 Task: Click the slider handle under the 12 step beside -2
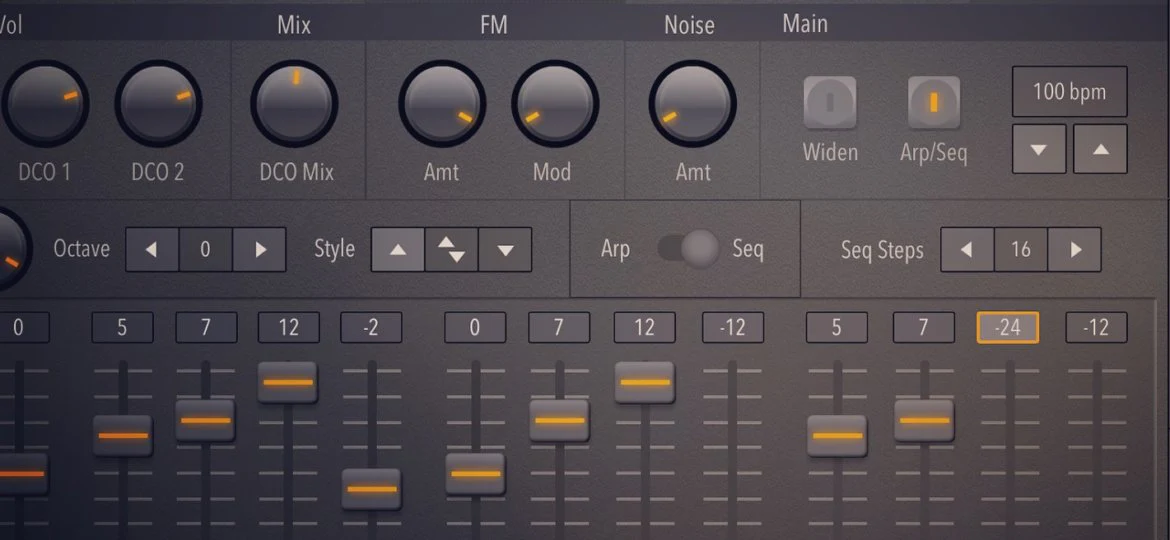288,383
